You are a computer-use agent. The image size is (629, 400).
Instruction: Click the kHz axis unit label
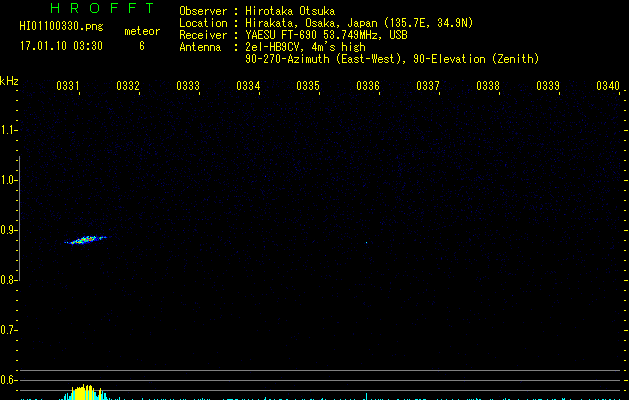9,81
